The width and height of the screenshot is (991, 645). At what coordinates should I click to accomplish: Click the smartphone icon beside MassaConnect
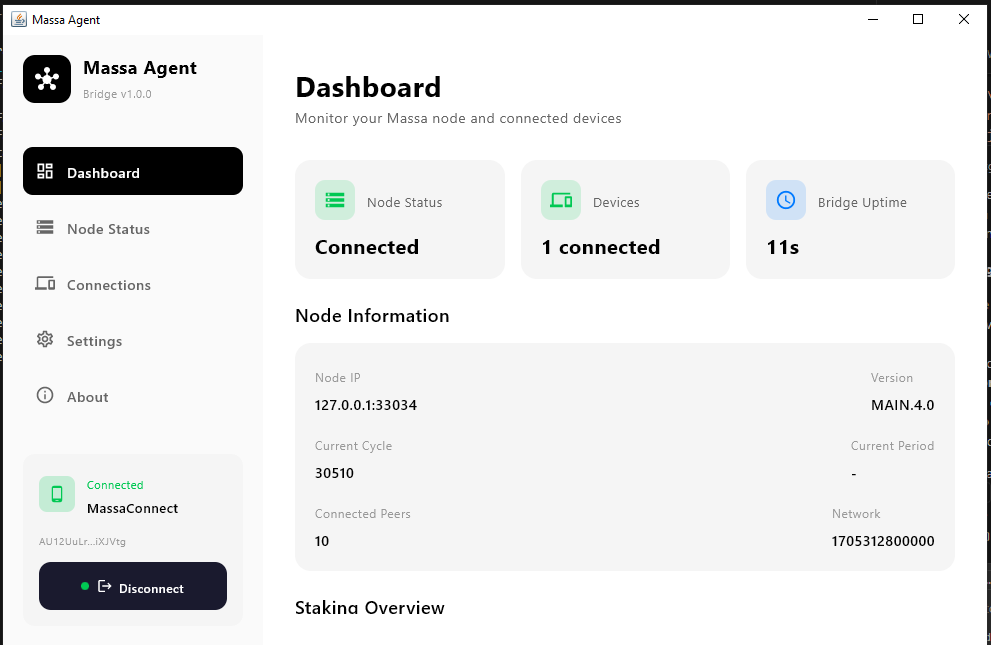[57, 493]
